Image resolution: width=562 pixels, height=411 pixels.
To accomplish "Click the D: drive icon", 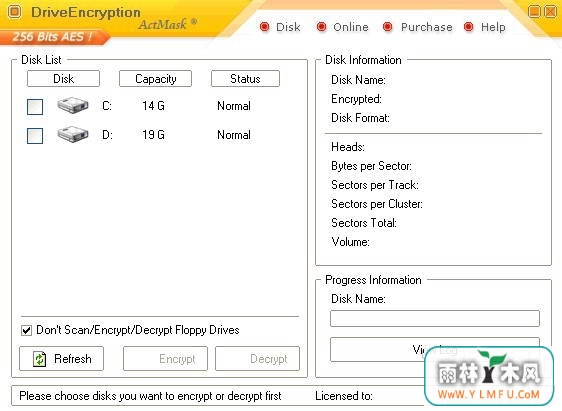I will [73, 134].
